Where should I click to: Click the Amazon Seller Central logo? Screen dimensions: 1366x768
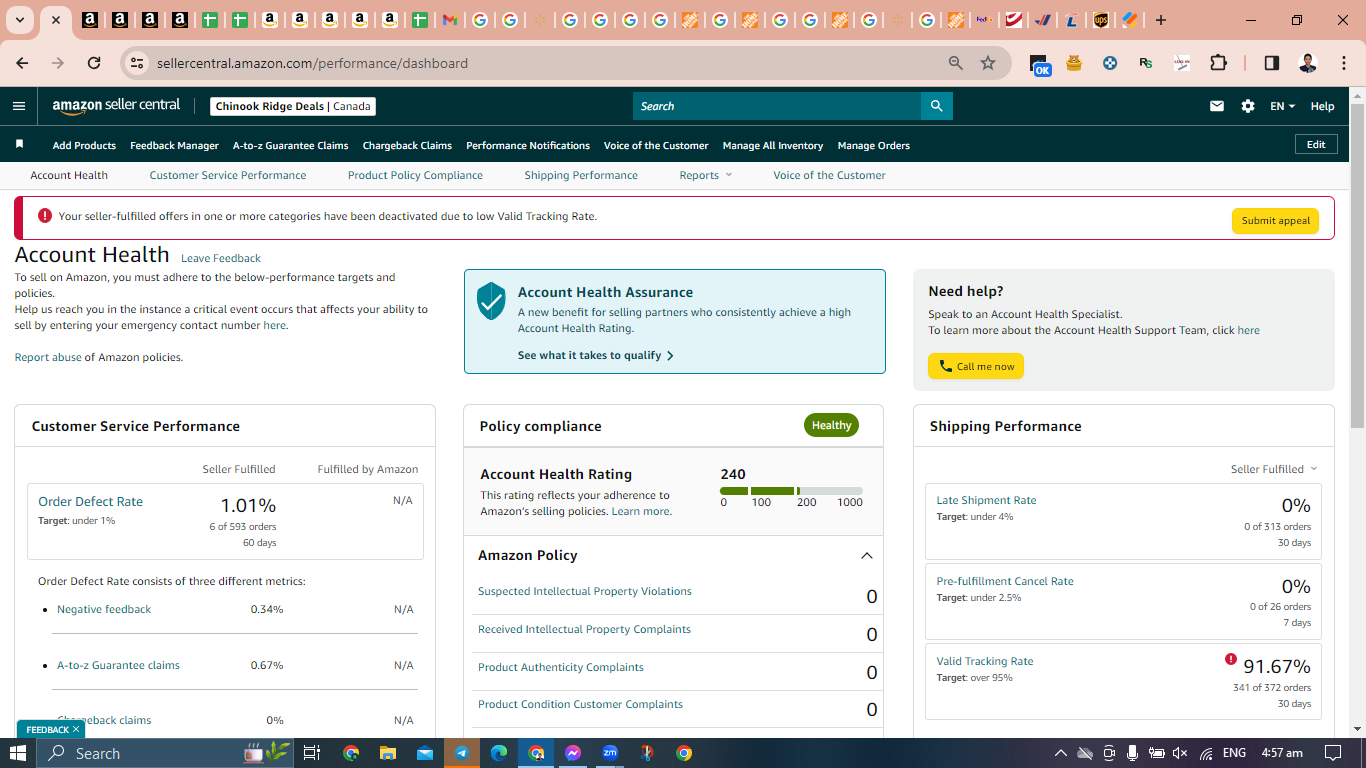click(x=116, y=106)
